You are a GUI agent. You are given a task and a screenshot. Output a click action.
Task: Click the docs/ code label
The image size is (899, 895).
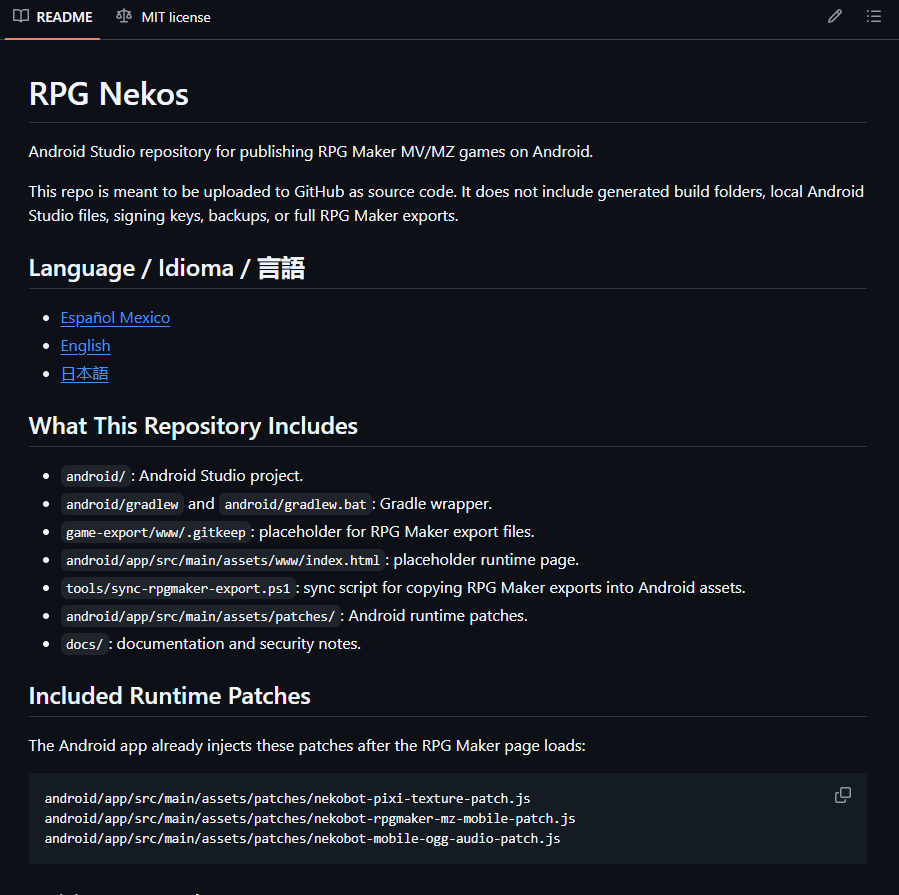coord(84,644)
